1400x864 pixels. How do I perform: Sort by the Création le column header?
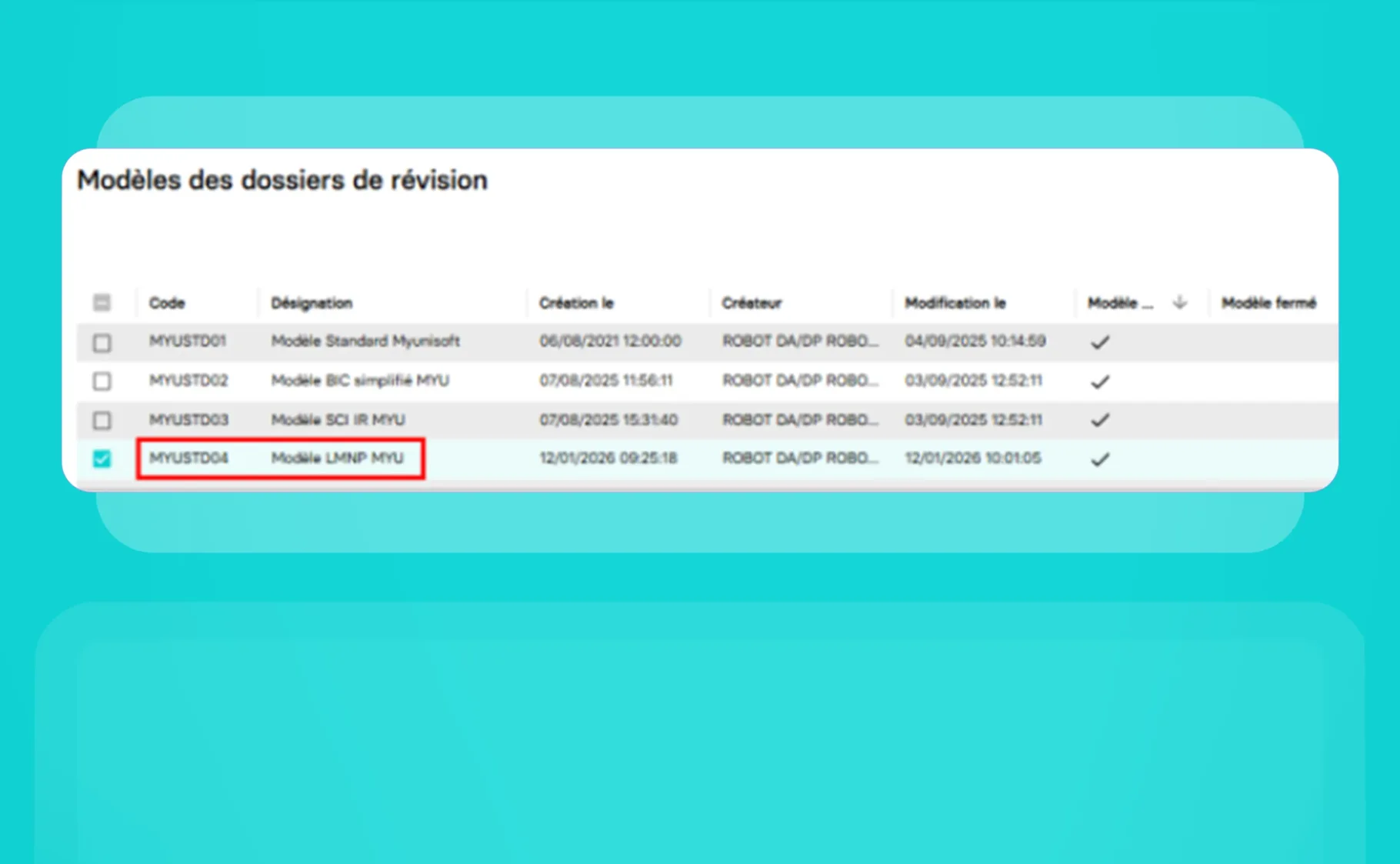point(576,303)
